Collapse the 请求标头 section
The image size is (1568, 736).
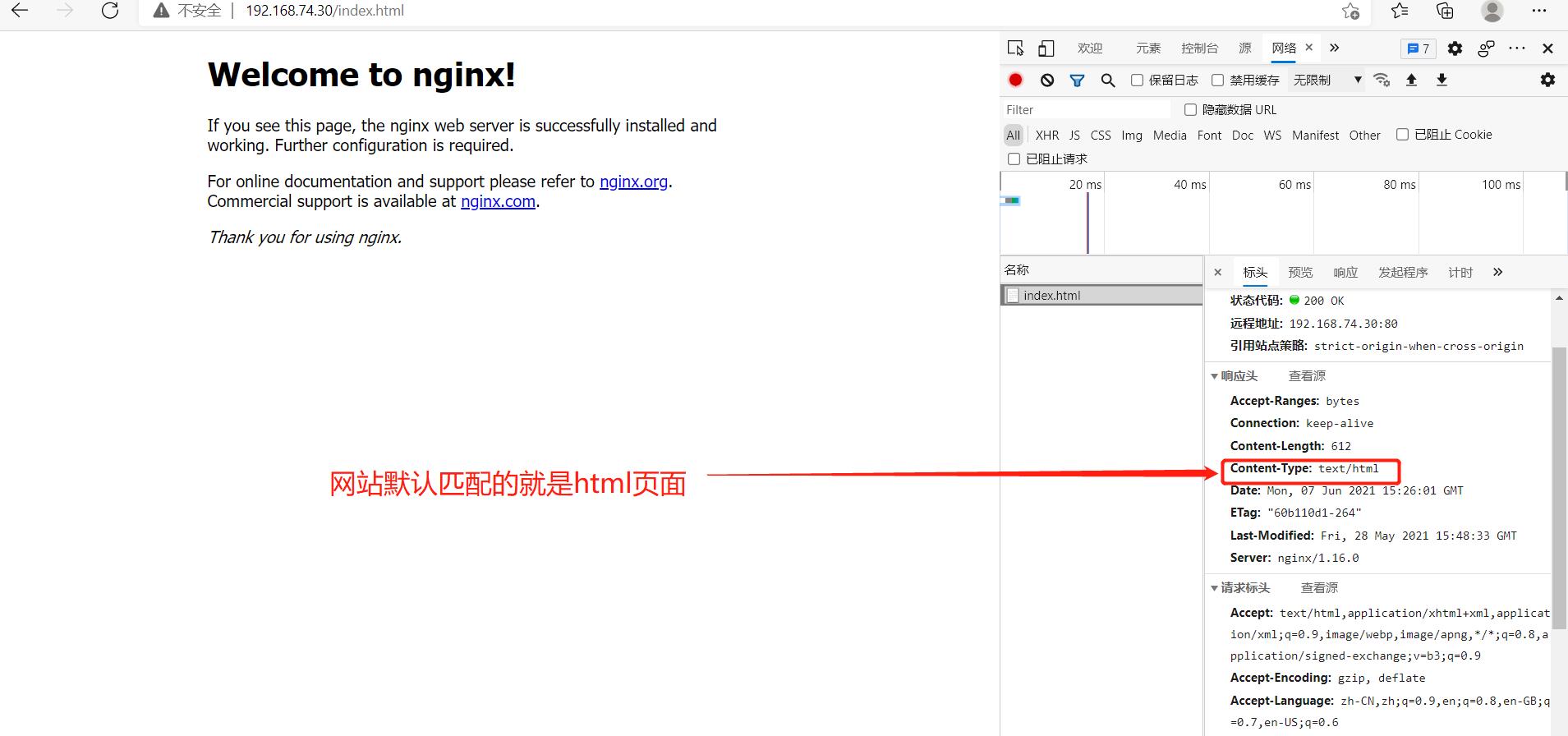pyautogui.click(x=1214, y=588)
